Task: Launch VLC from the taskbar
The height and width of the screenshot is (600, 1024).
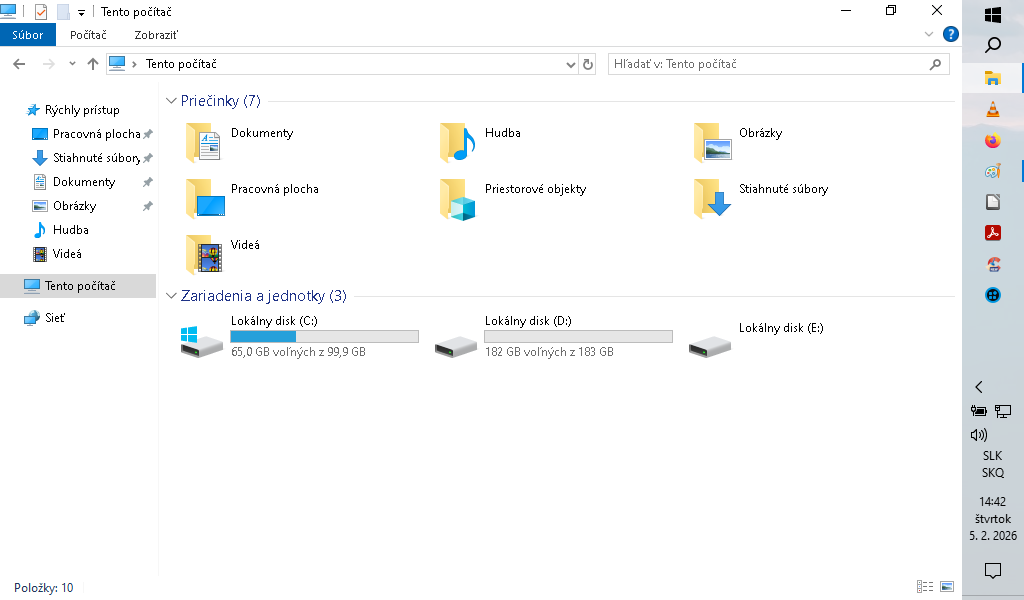Action: click(x=992, y=110)
